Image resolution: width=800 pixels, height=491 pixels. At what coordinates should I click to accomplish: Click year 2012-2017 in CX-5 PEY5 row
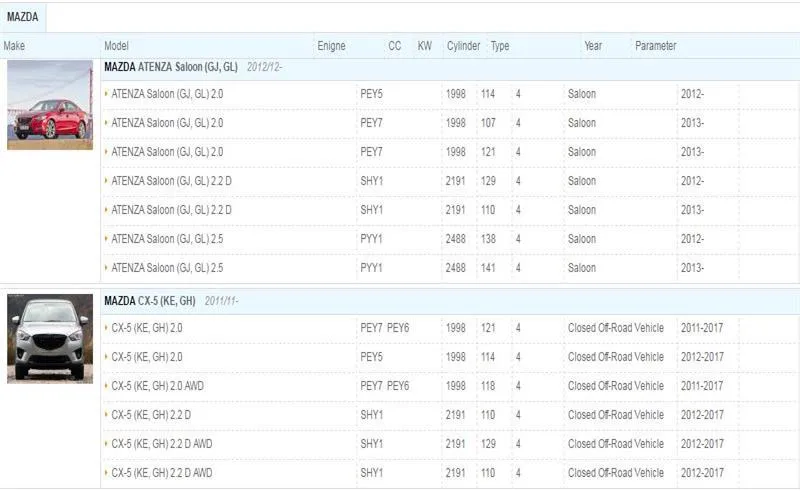coord(702,357)
